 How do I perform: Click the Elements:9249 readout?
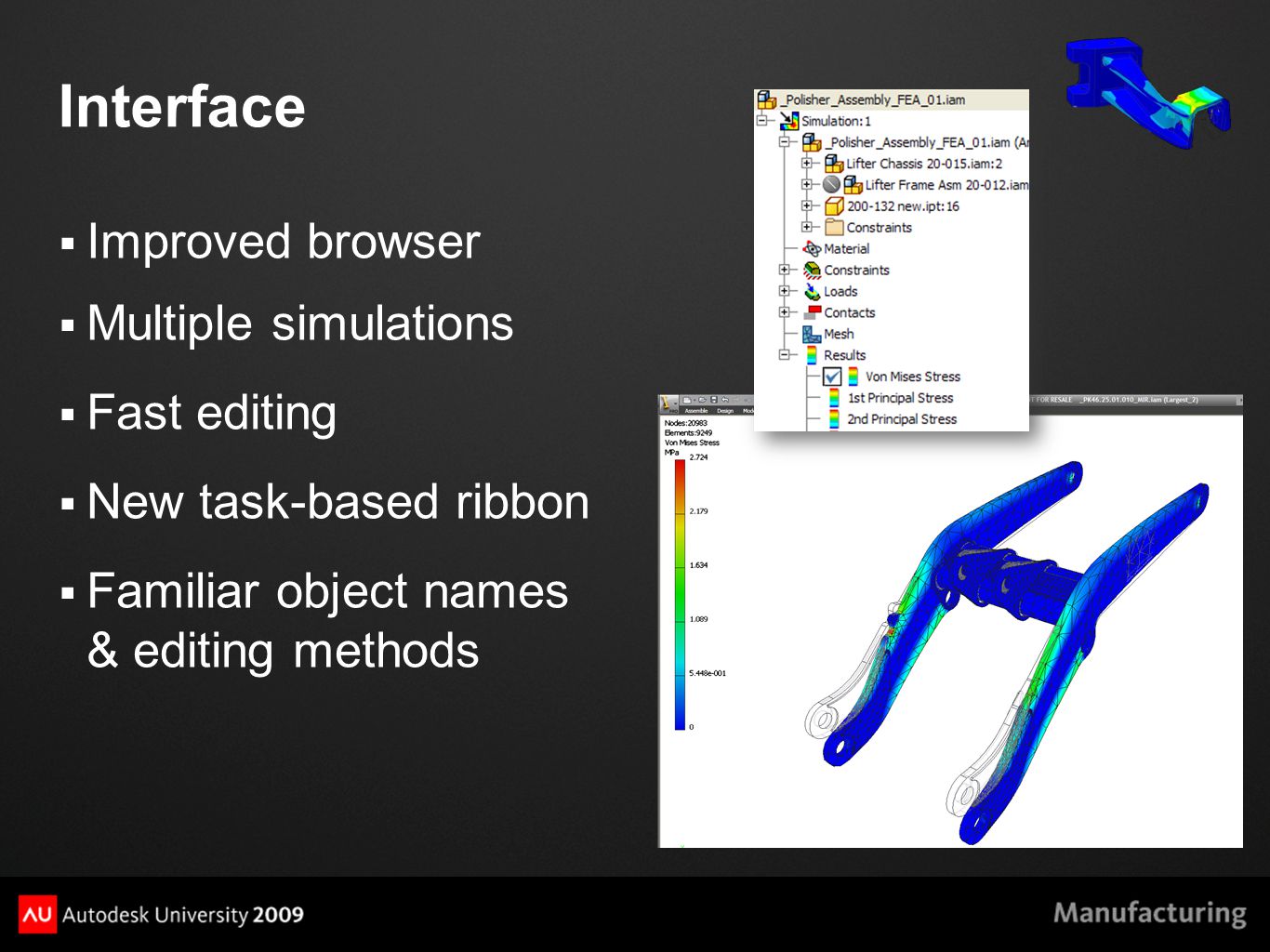click(x=689, y=433)
